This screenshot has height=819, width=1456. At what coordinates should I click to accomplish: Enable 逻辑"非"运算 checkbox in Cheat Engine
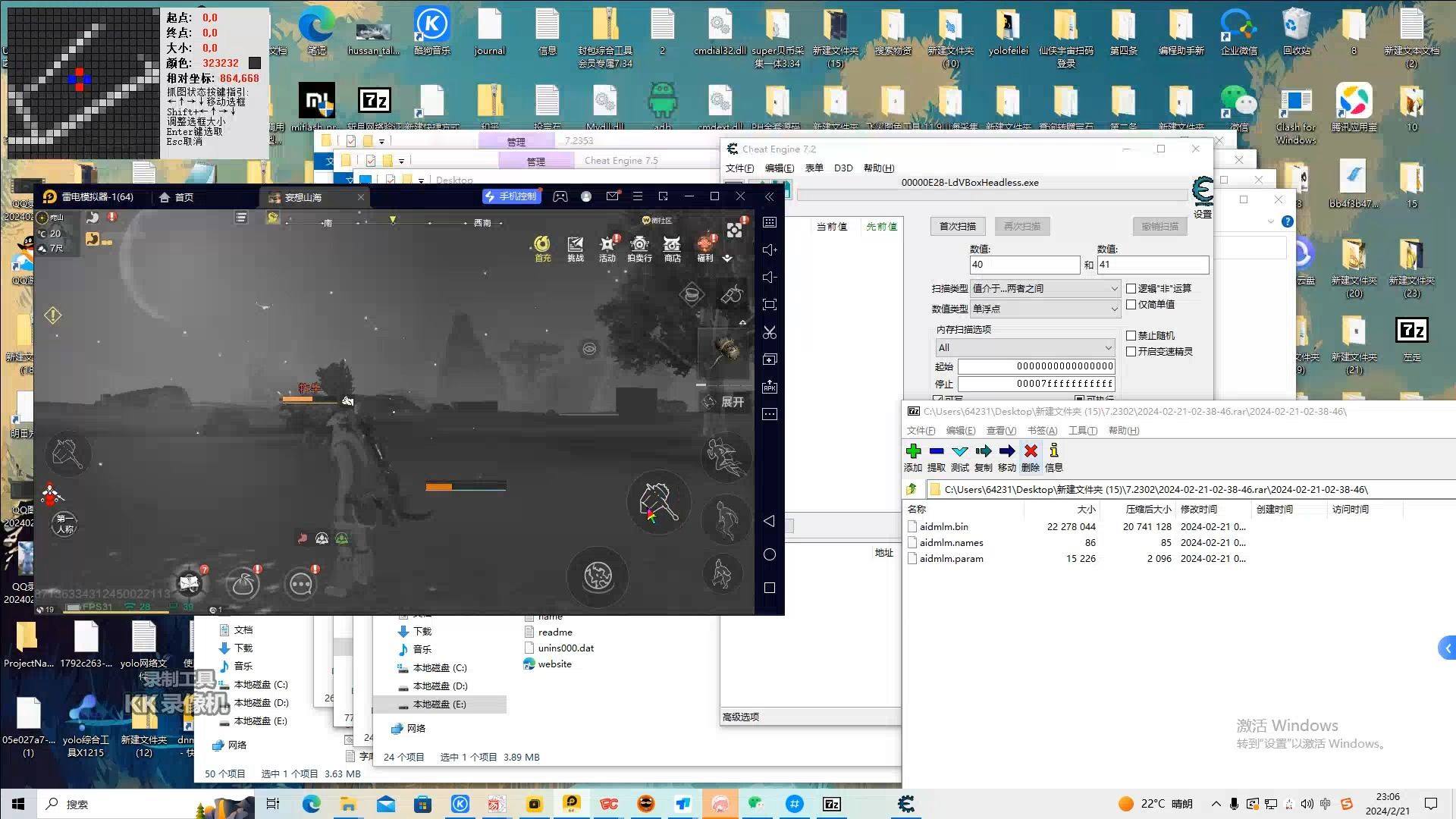pos(1131,288)
